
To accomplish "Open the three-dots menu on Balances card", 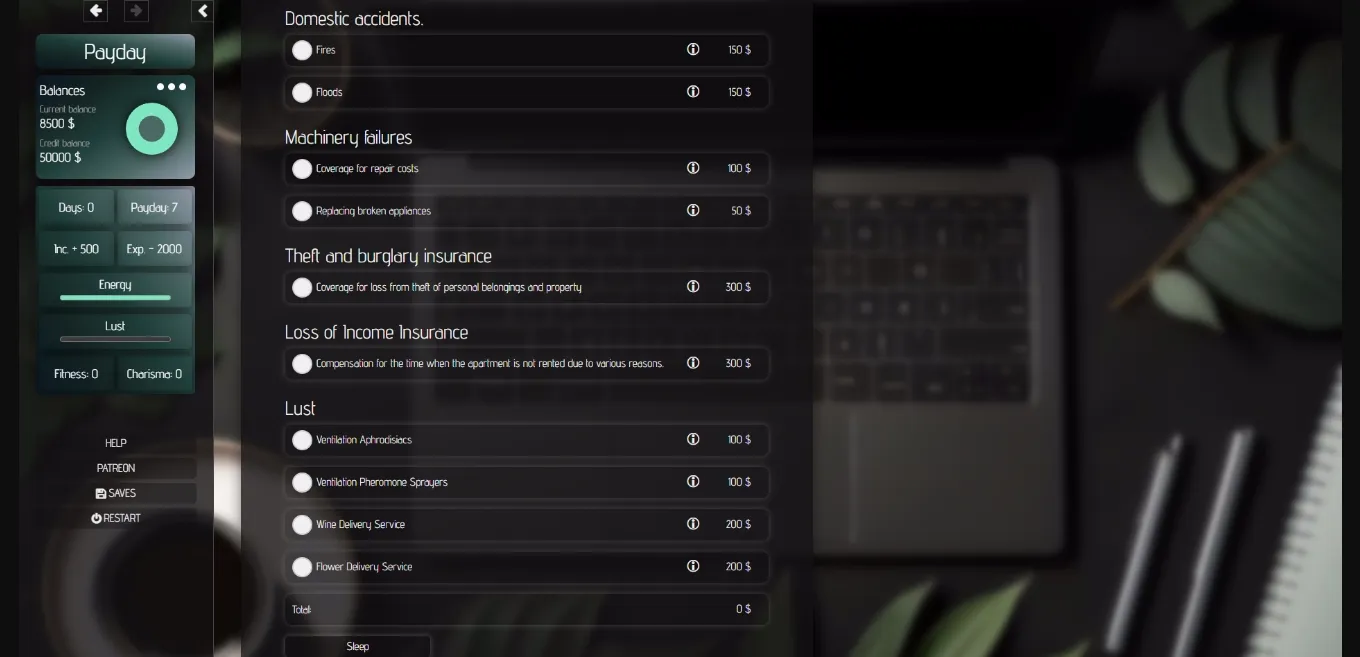I will click(171, 87).
